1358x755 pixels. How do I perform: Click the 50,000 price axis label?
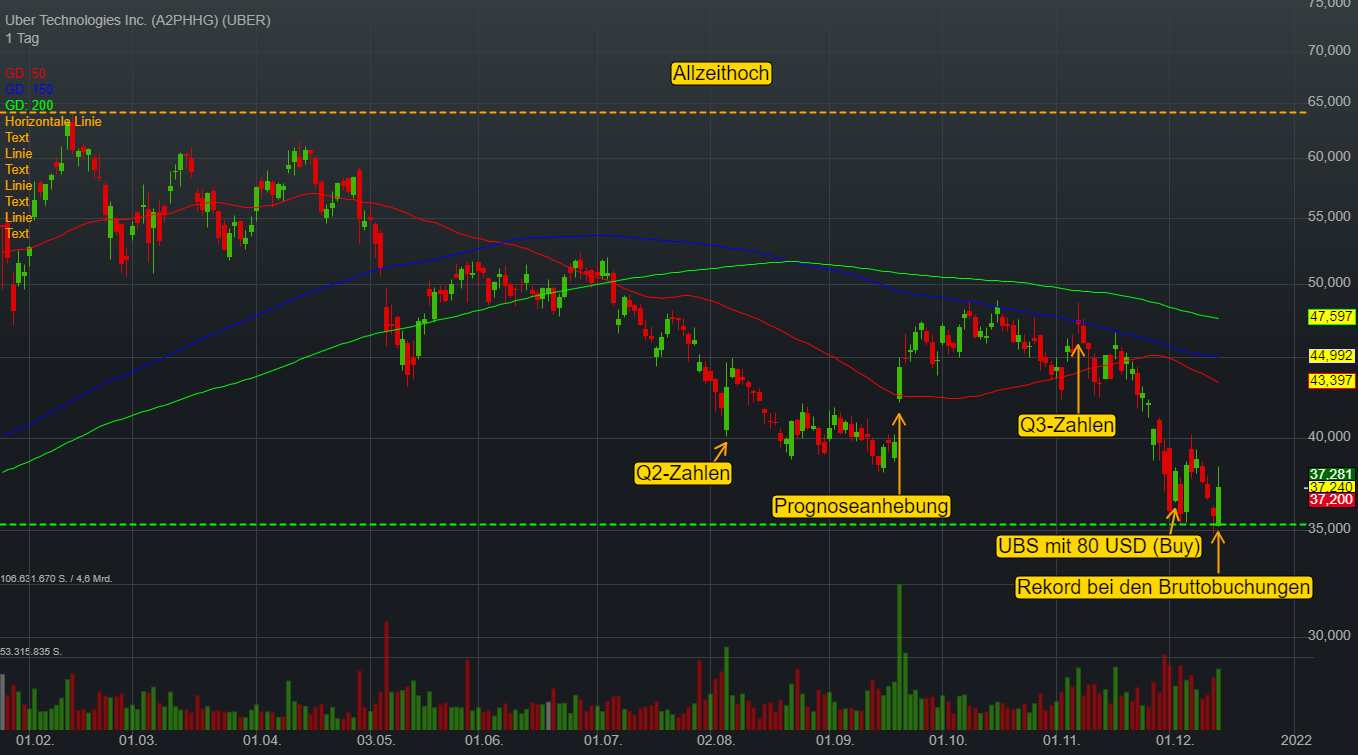tap(1331, 283)
